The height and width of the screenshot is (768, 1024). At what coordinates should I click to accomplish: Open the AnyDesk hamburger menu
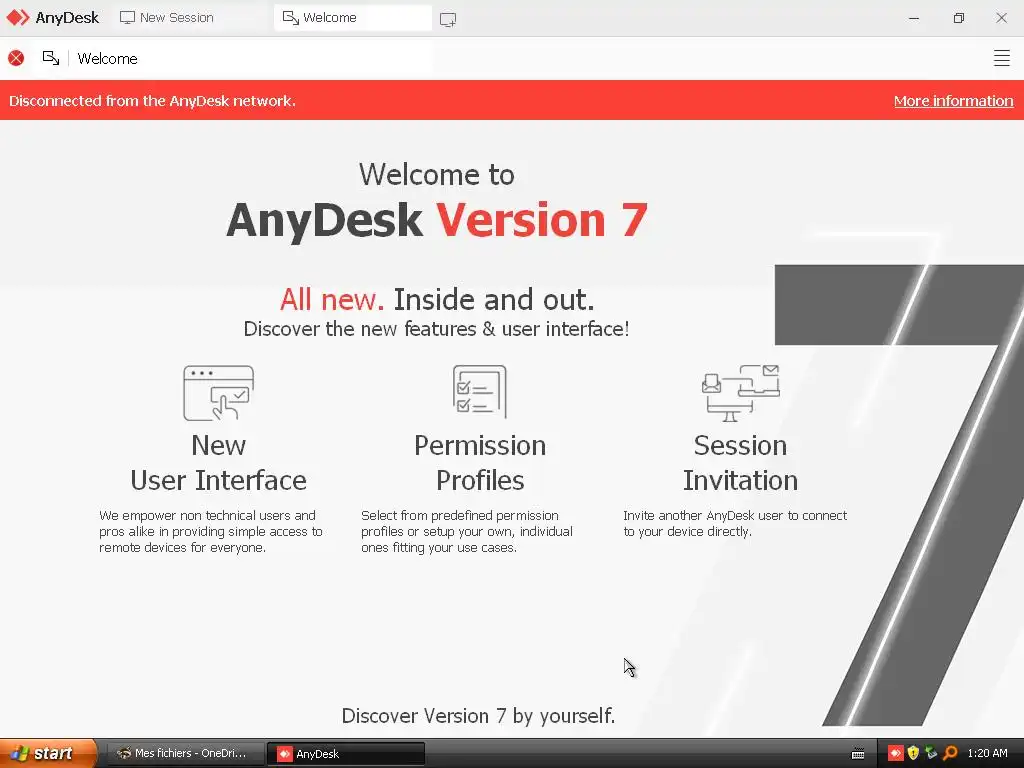click(x=1001, y=58)
